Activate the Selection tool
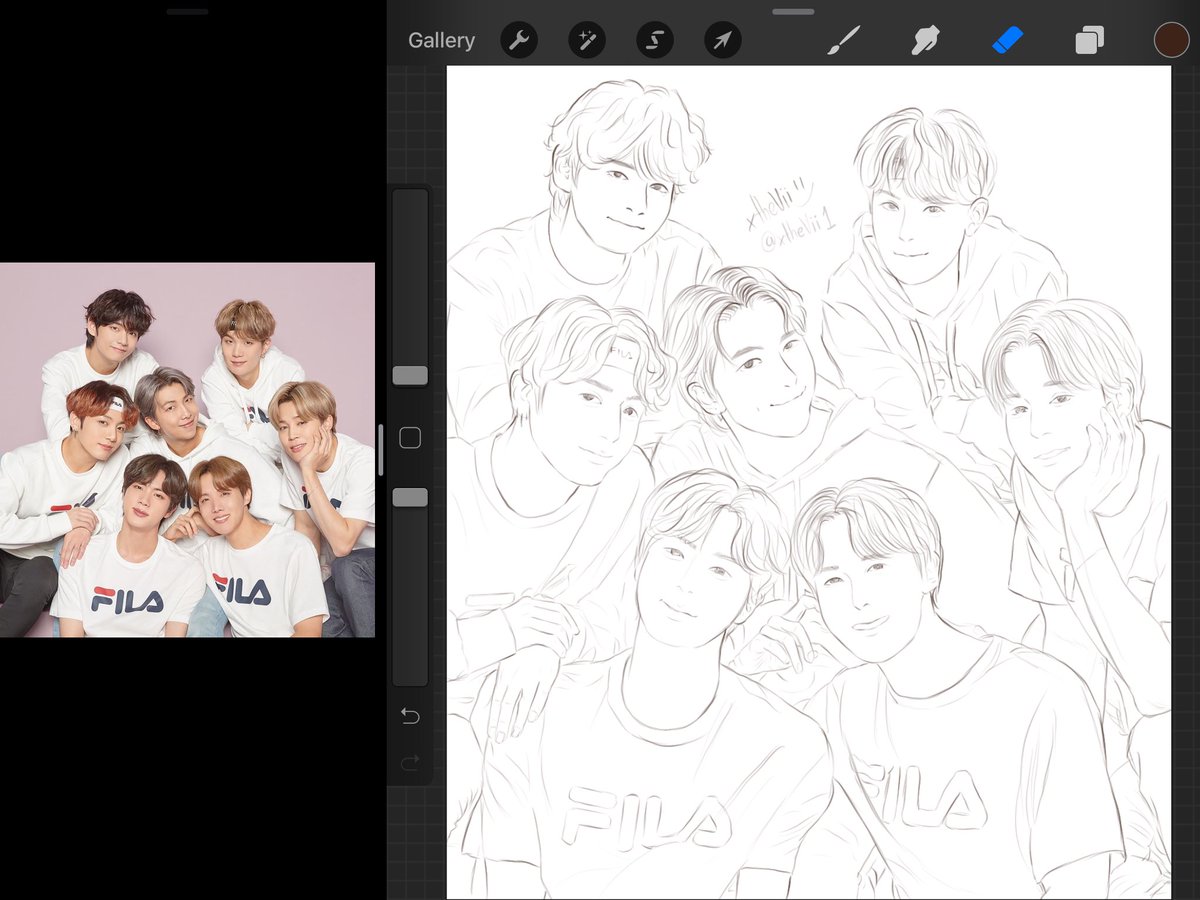This screenshot has width=1200, height=900. (655, 41)
